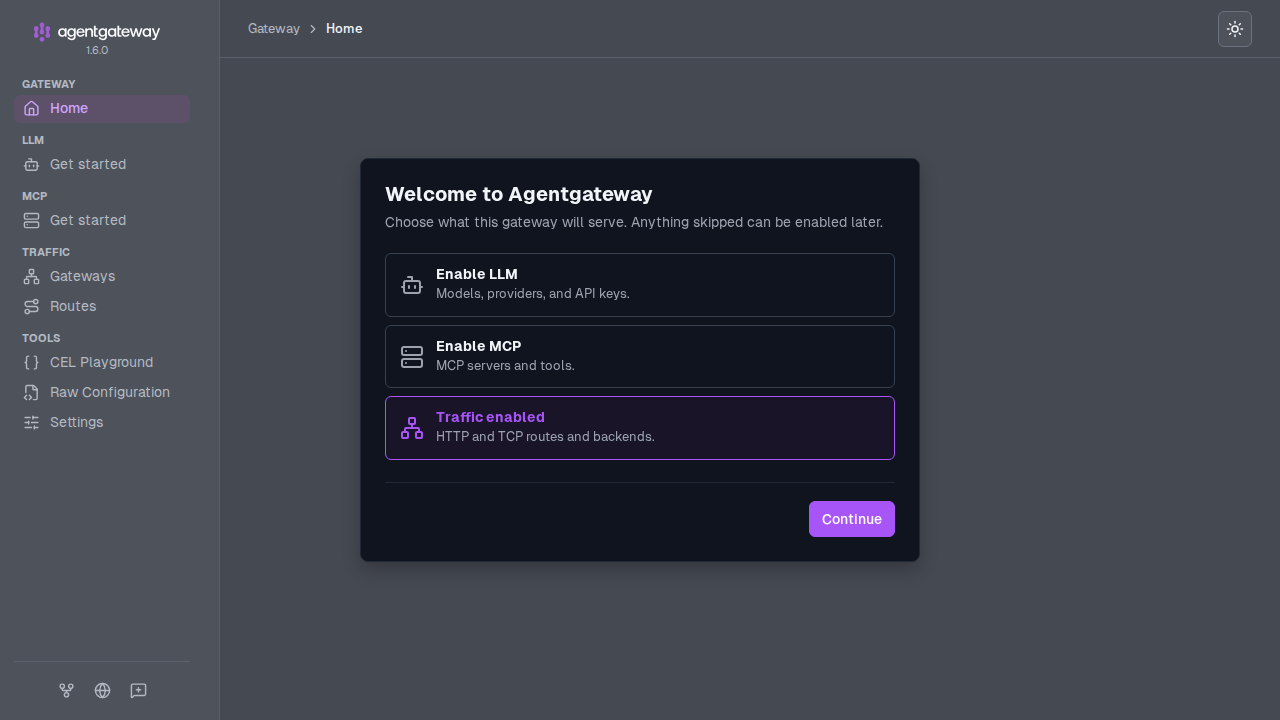Click the CEL Playground braces icon
This screenshot has height=720, width=1280.
click(x=31, y=362)
